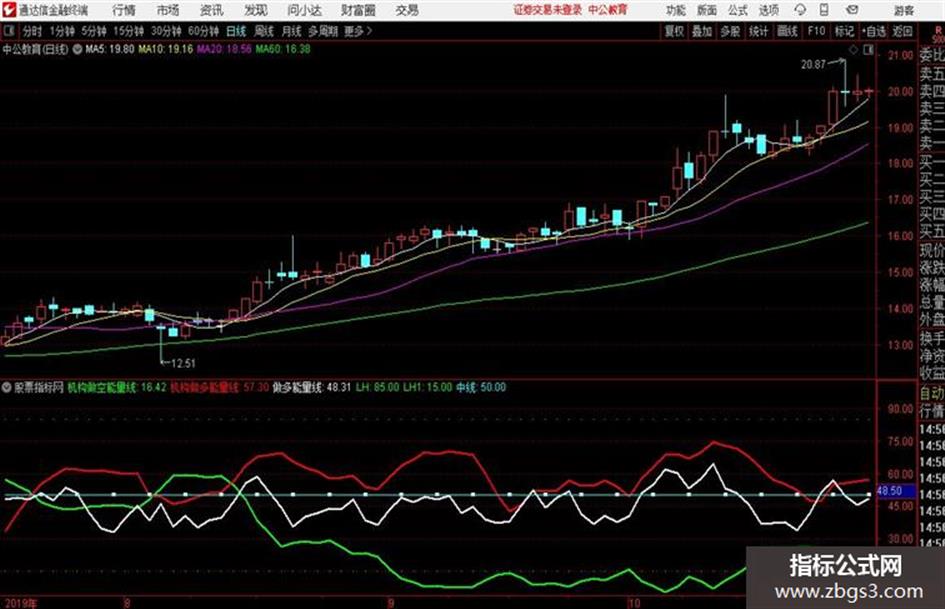The image size is (945, 609).
Task: Toggle the side panel icon left of 分时
Action: pos(9,31)
